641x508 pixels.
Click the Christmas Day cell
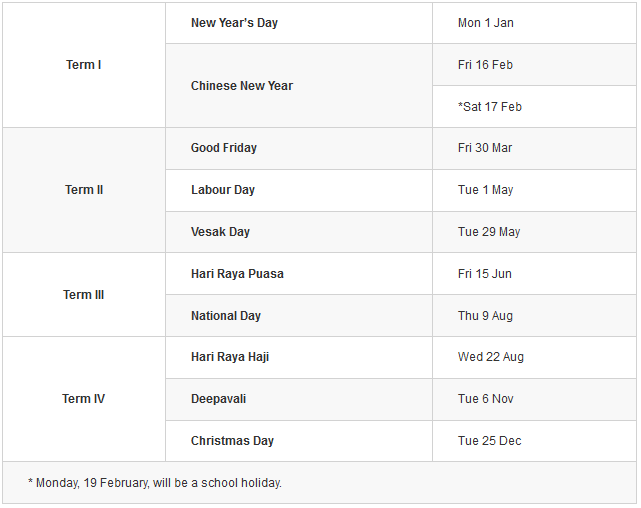232,441
